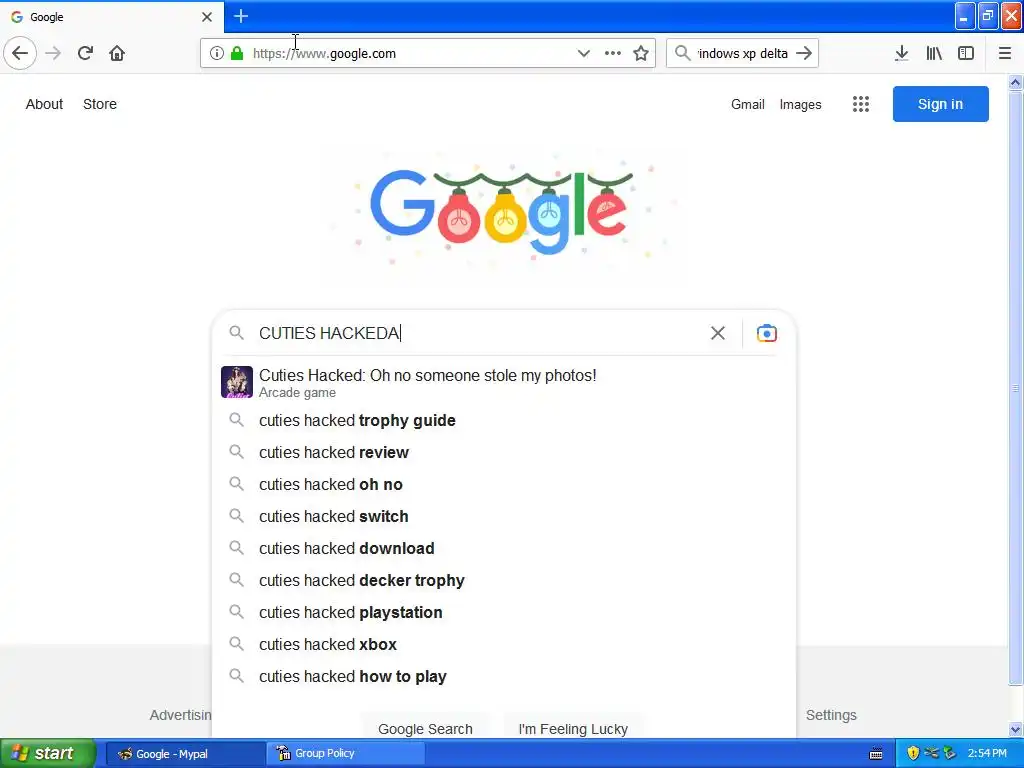1024x768 pixels.
Task: Choose suggestion cuties hacked xbox
Action: [504, 645]
